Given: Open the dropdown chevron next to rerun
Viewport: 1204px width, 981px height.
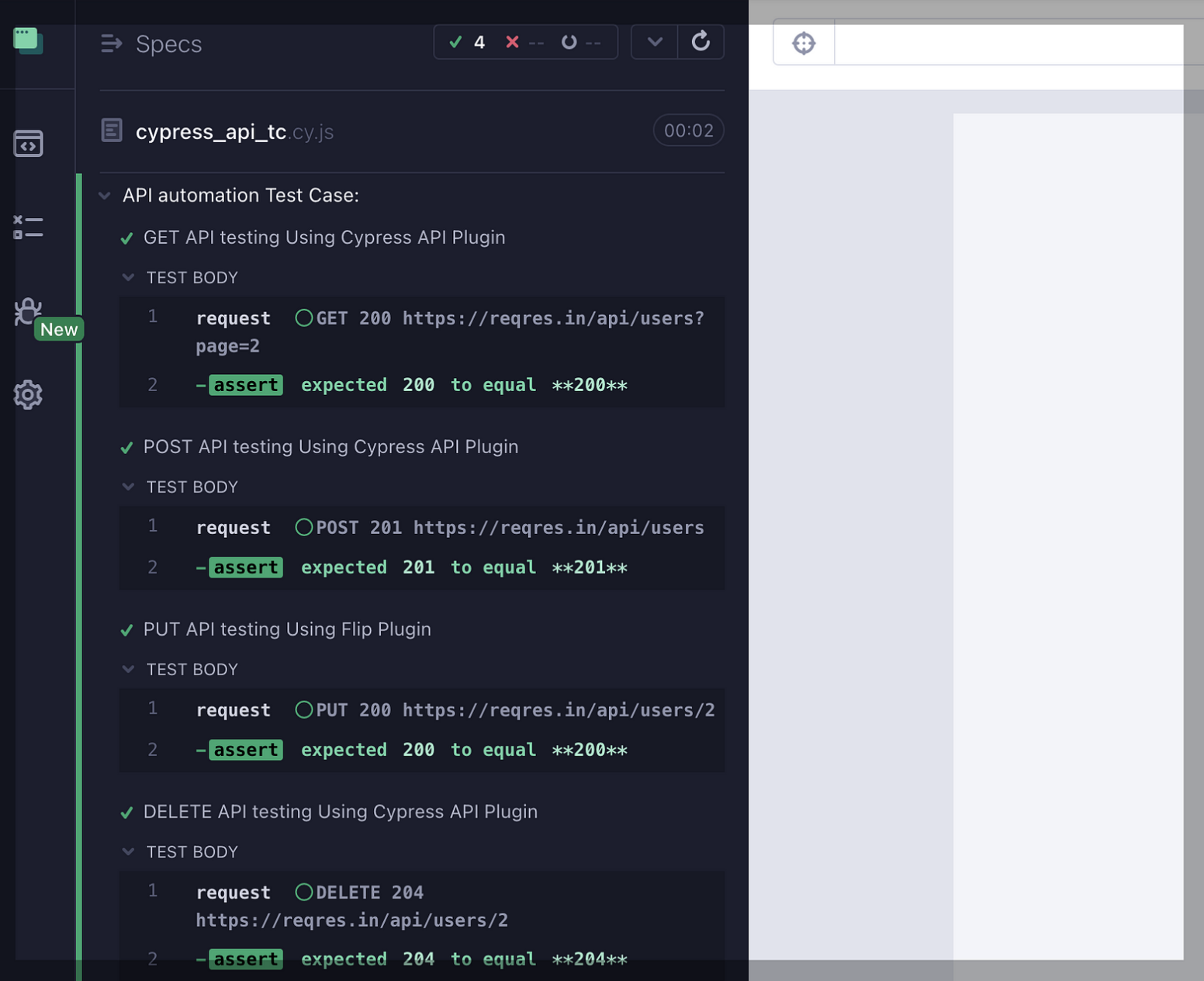Looking at the screenshot, I should [x=655, y=42].
